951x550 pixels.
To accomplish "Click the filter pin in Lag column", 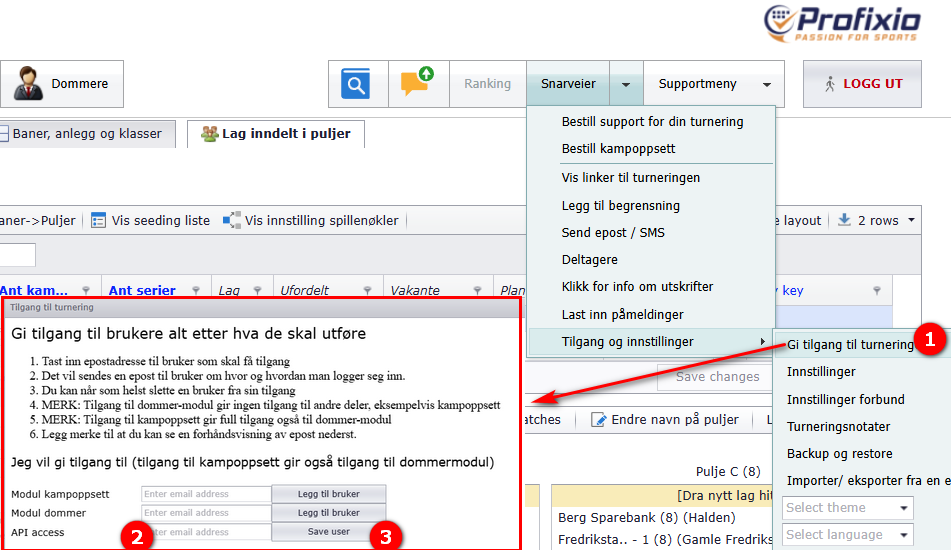I will click(x=257, y=290).
